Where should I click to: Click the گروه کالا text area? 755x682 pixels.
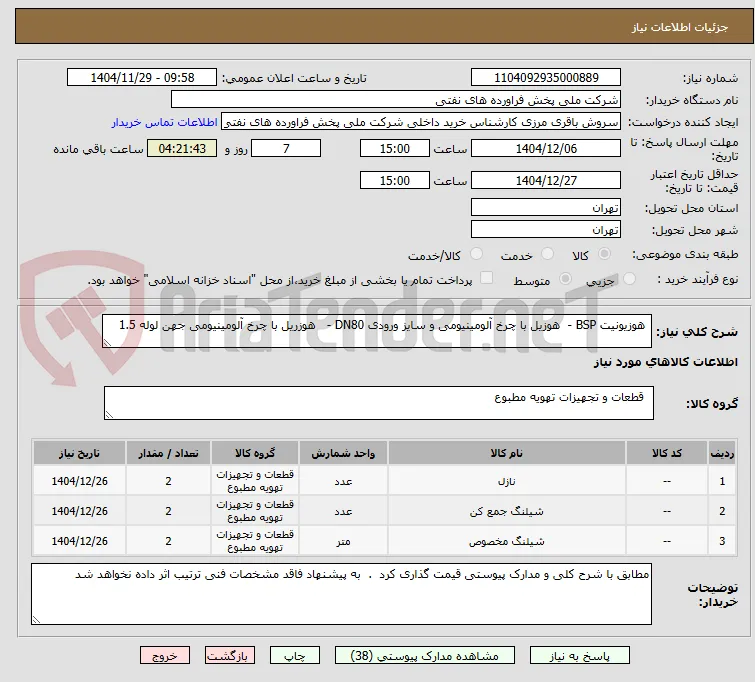pyautogui.click(x=378, y=403)
